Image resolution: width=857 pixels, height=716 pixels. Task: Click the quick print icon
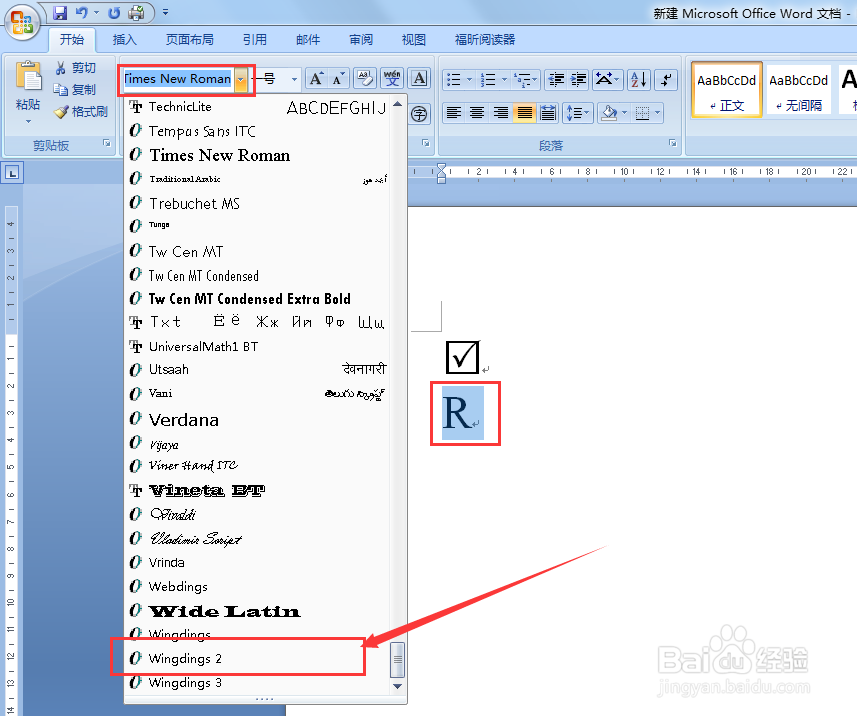(136, 13)
